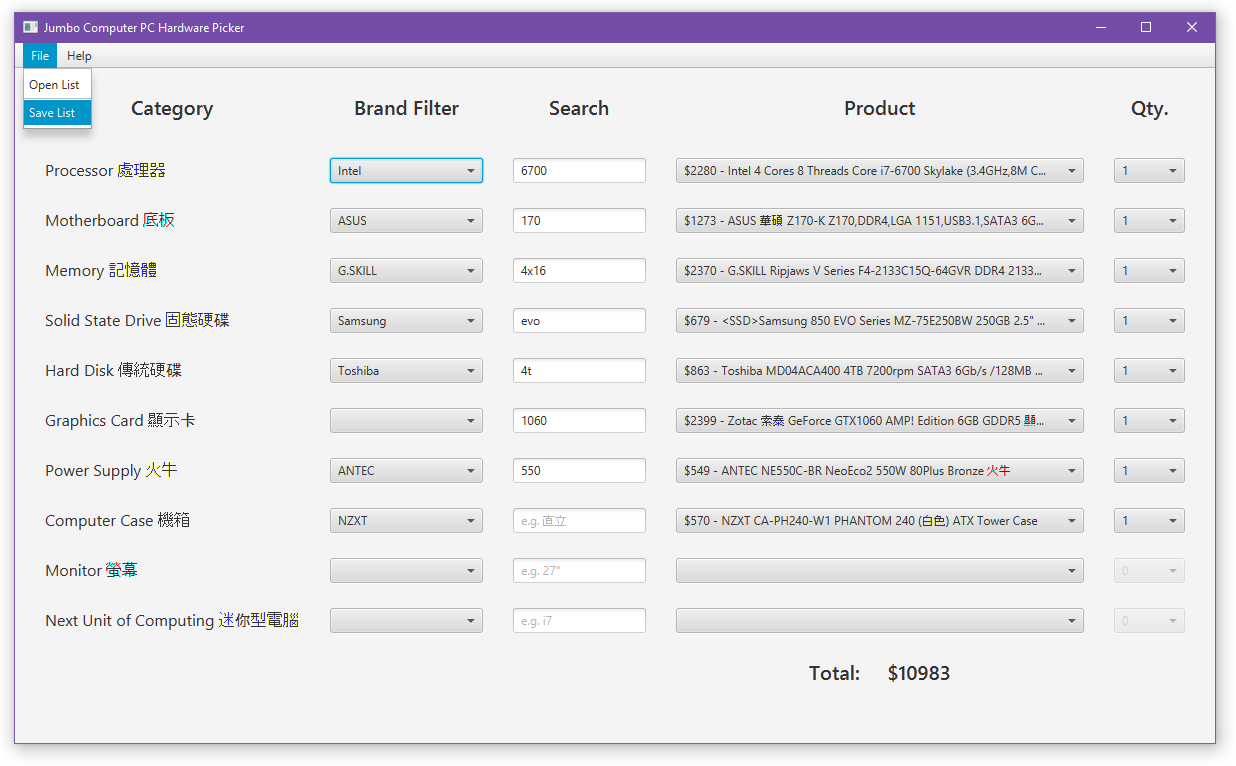Image resolution: width=1236 pixels, height=766 pixels.
Task: Click the Processor 處理器 category label
Action: coord(105,171)
